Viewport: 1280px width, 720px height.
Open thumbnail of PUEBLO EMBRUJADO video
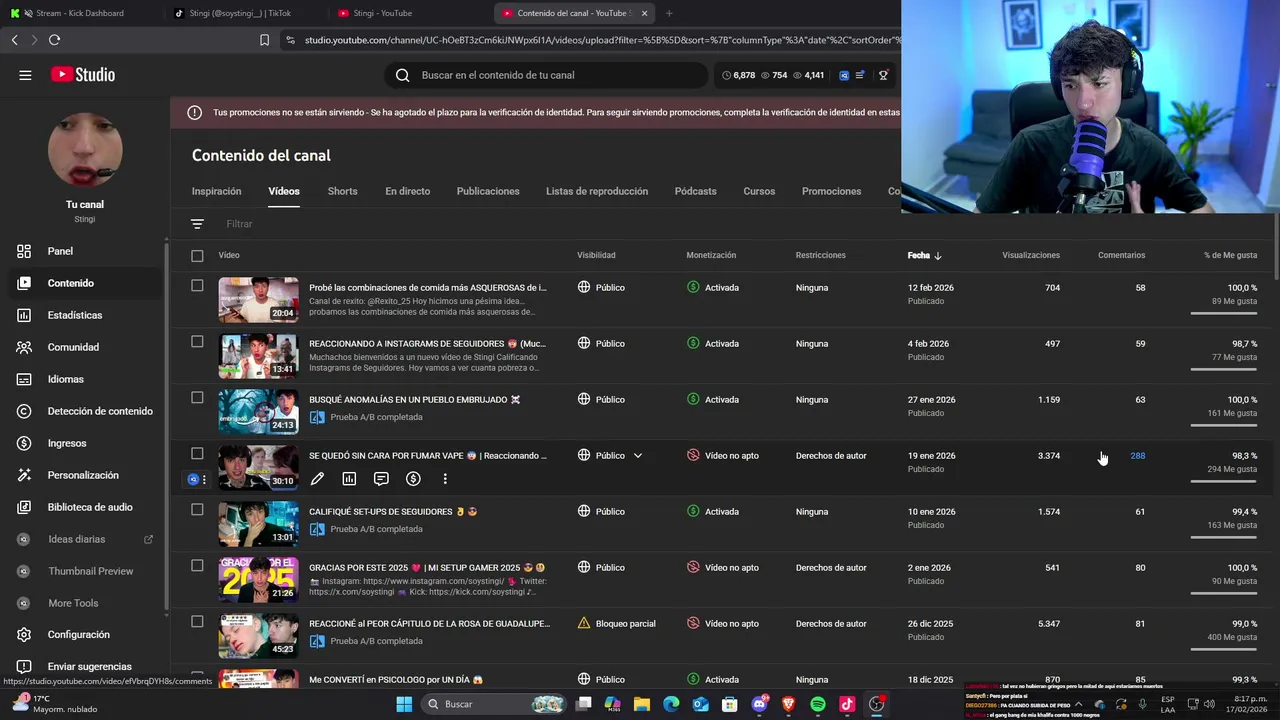pos(258,411)
